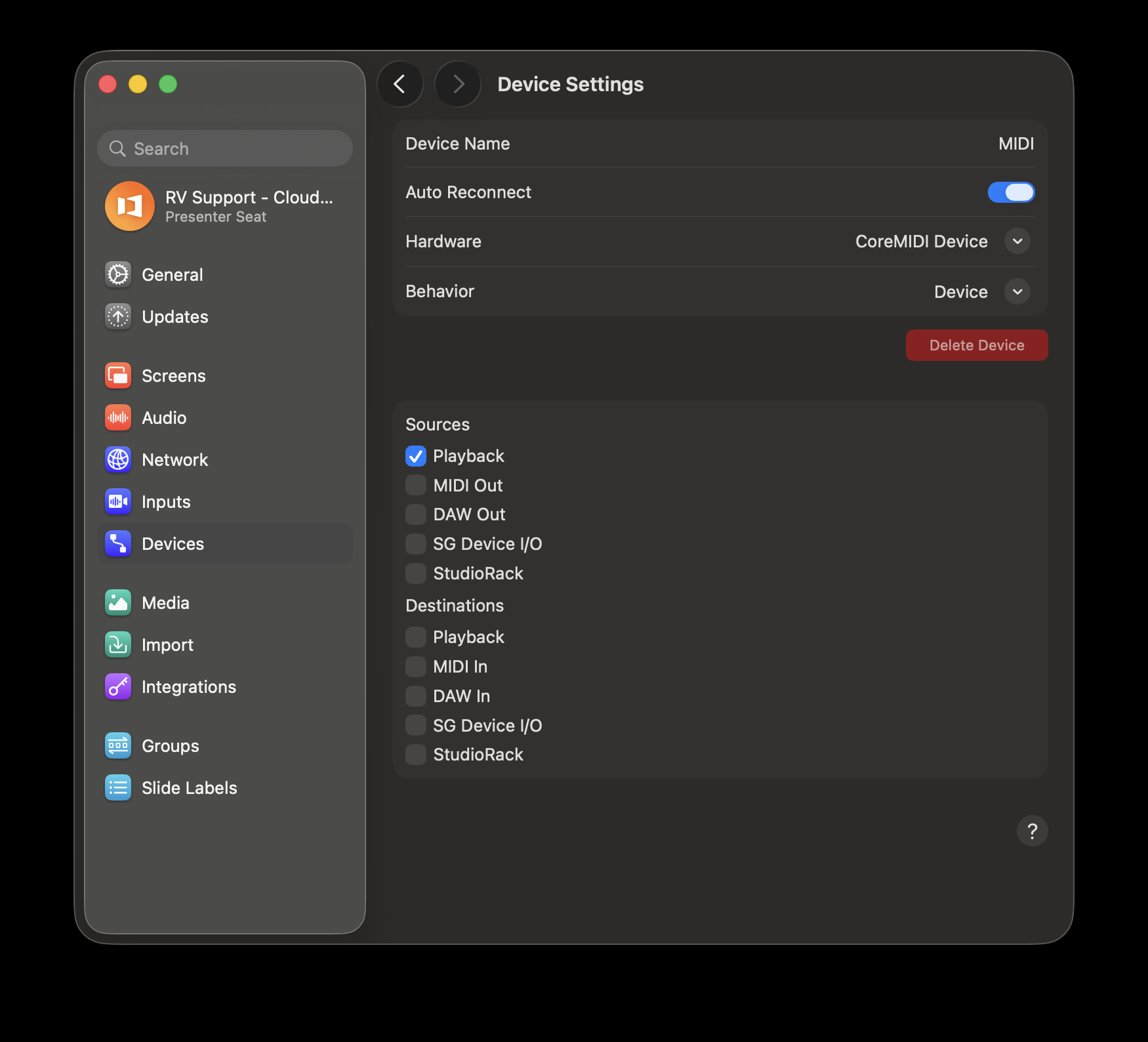Uncheck the Playback source checkbox
Image resolution: width=1148 pixels, height=1042 pixels.
(416, 456)
